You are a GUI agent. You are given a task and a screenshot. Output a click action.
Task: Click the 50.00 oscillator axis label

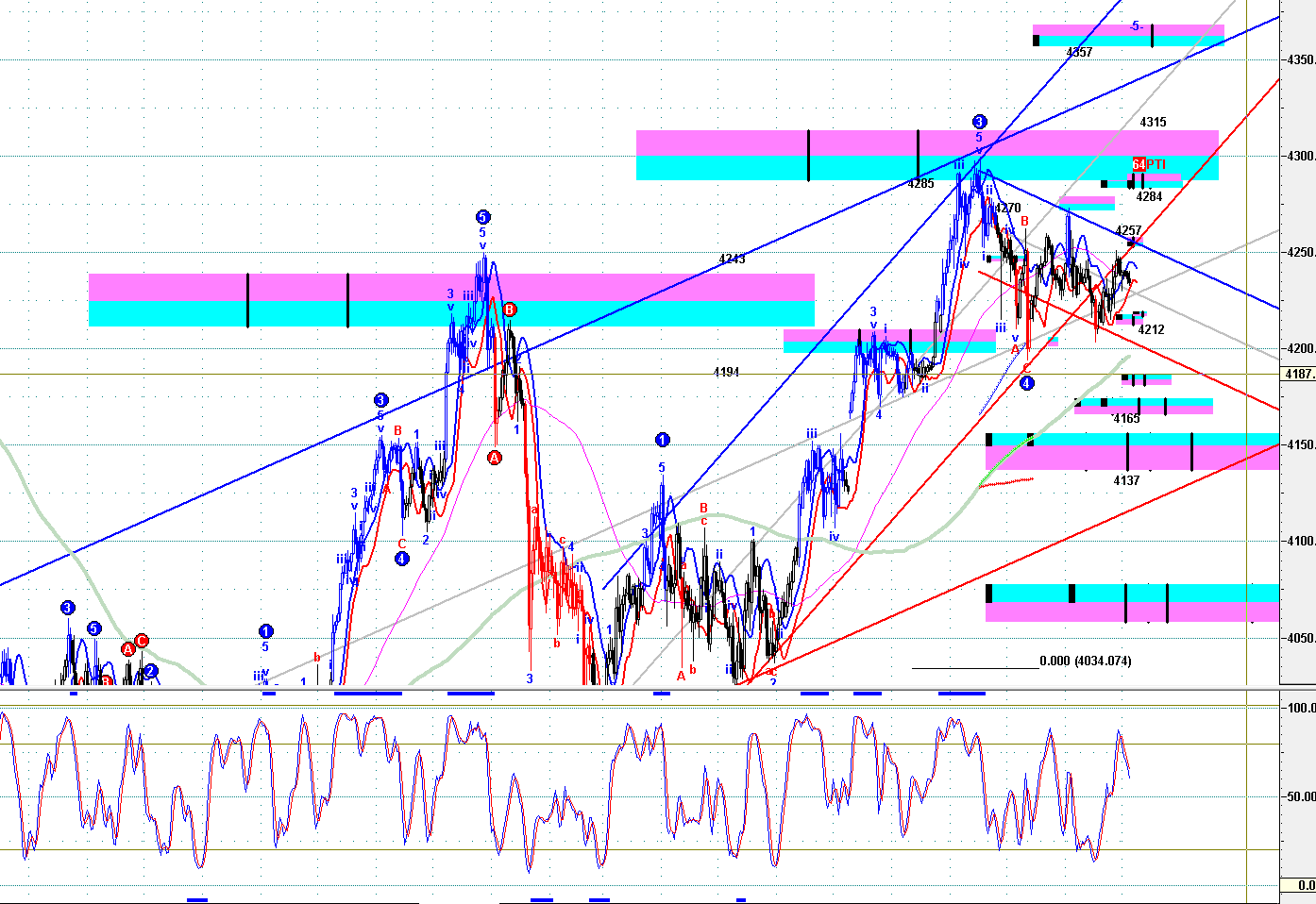(1302, 797)
